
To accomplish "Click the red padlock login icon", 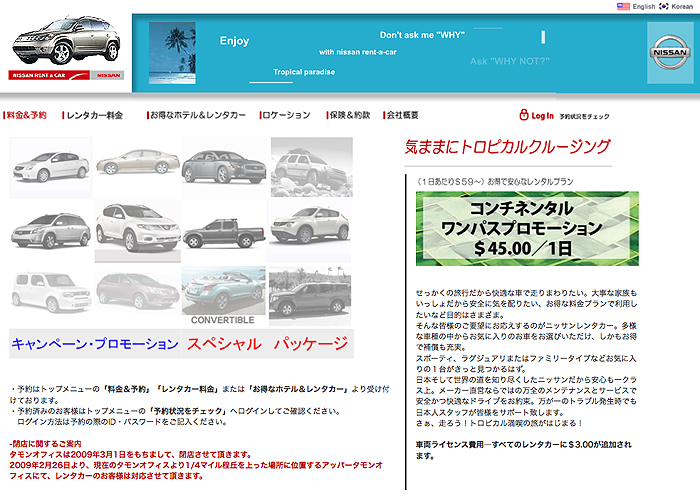I will coord(524,115).
